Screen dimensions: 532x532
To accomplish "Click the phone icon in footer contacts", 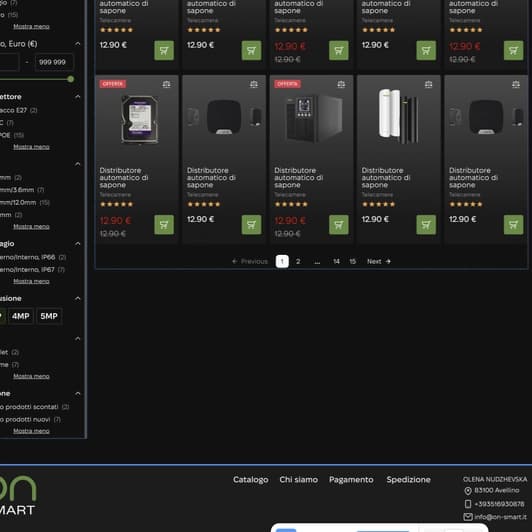I will (468, 504).
